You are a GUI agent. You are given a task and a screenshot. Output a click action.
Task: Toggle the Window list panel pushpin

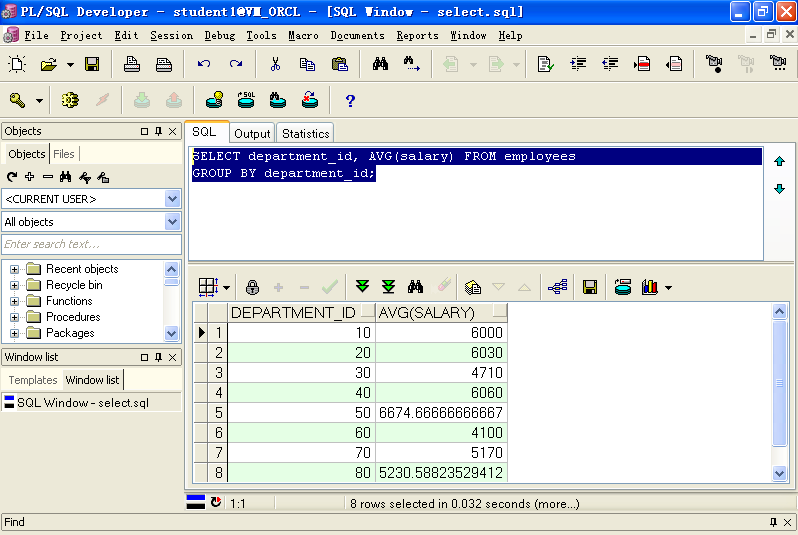158,357
